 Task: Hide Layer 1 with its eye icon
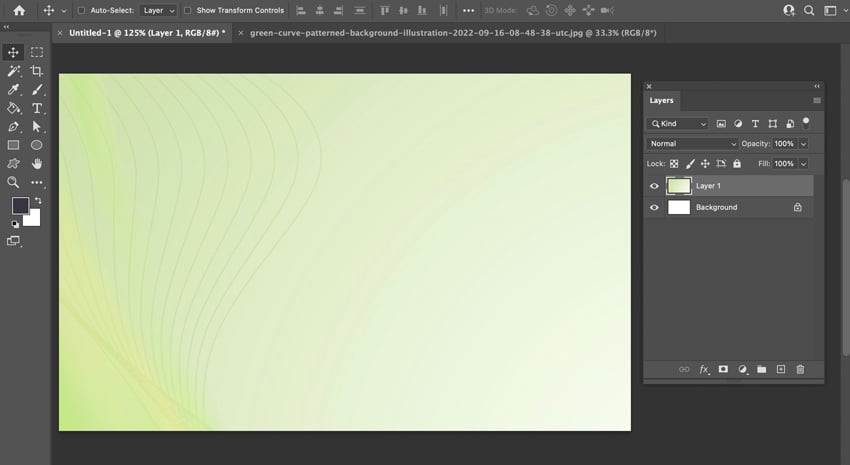point(654,186)
